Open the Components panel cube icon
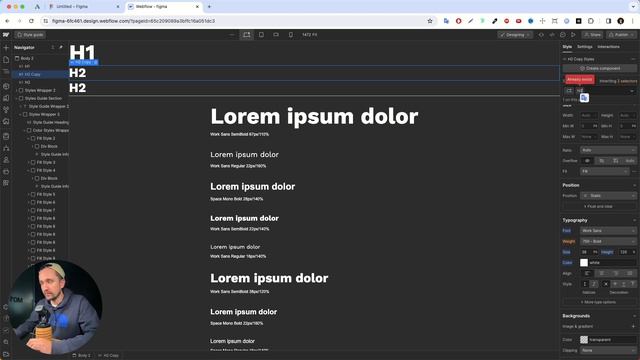The height and width of the screenshot is (360, 640). (x=6, y=87)
